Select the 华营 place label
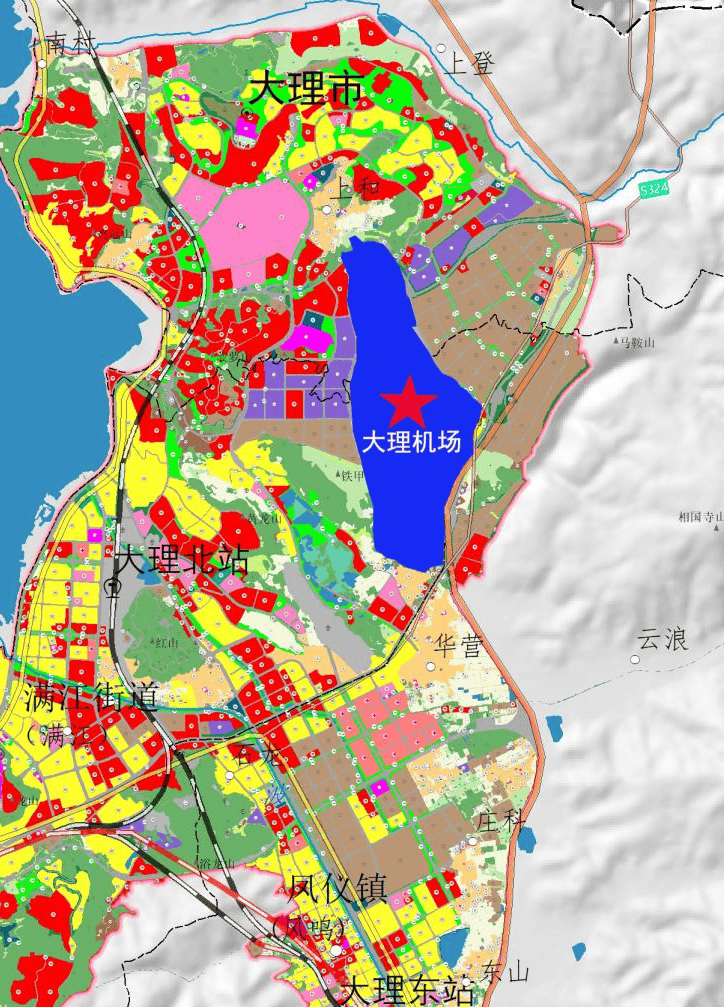Viewport: 726px width, 1008px height. pyautogui.click(x=458, y=645)
